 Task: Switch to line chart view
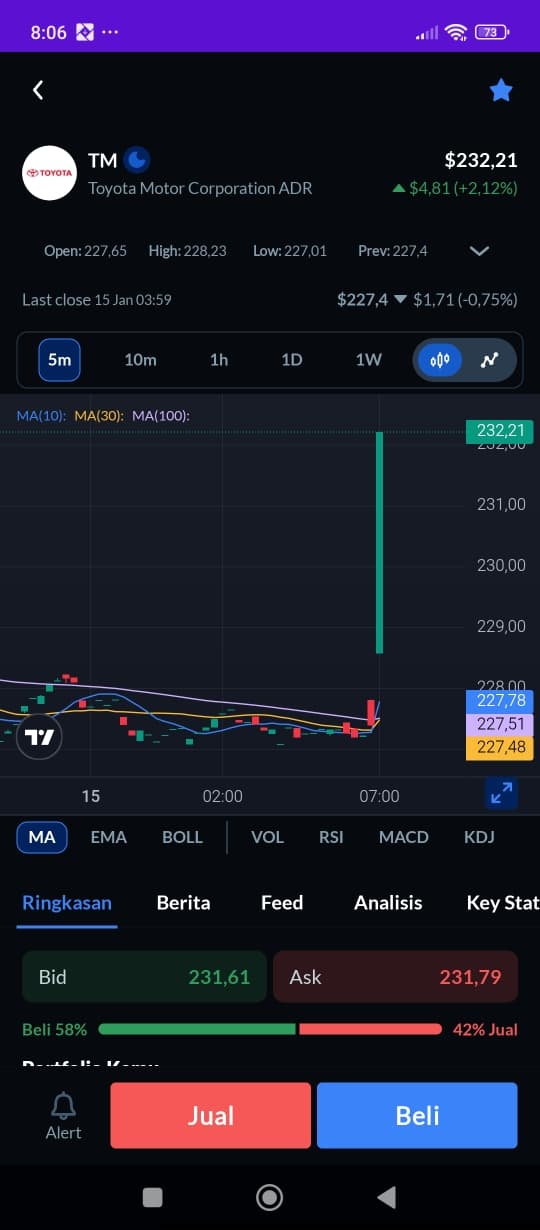pyautogui.click(x=489, y=360)
